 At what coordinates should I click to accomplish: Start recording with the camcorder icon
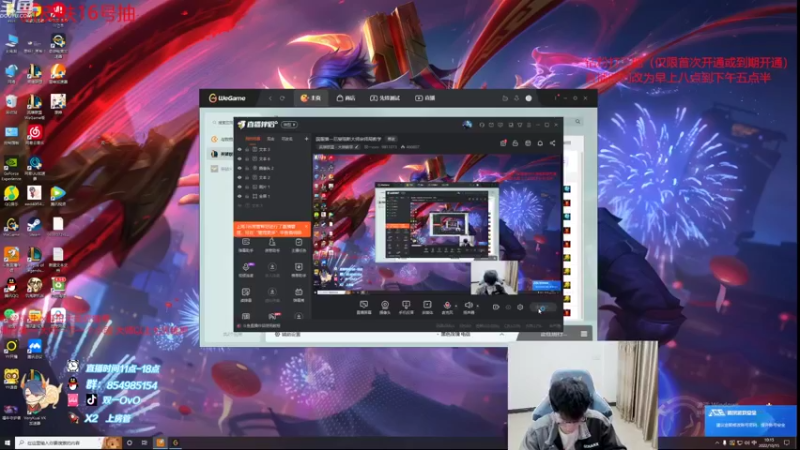[495, 307]
